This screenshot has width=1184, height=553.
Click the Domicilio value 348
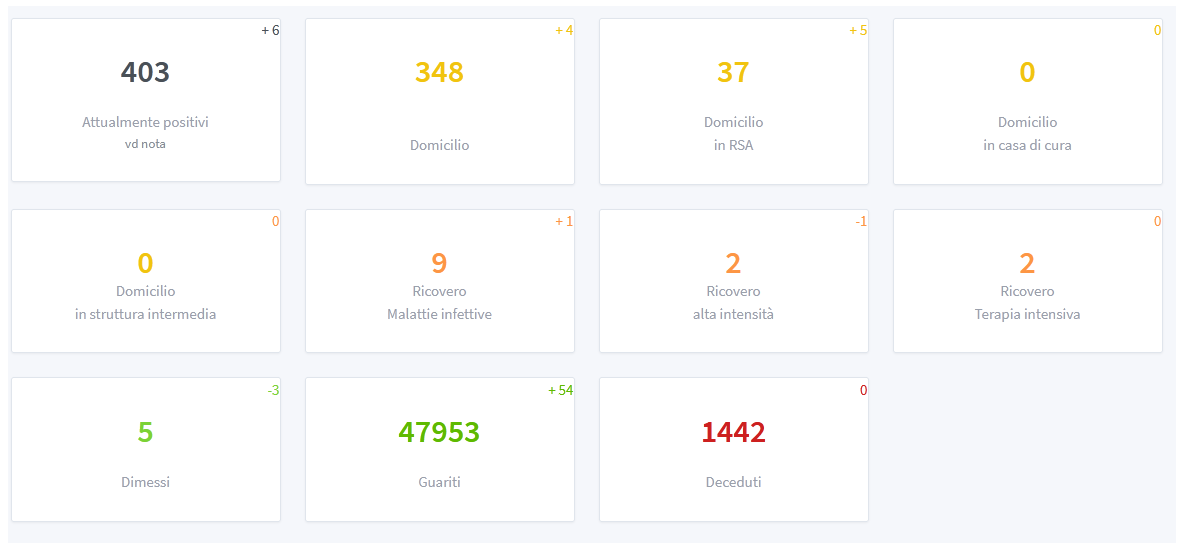pos(439,72)
